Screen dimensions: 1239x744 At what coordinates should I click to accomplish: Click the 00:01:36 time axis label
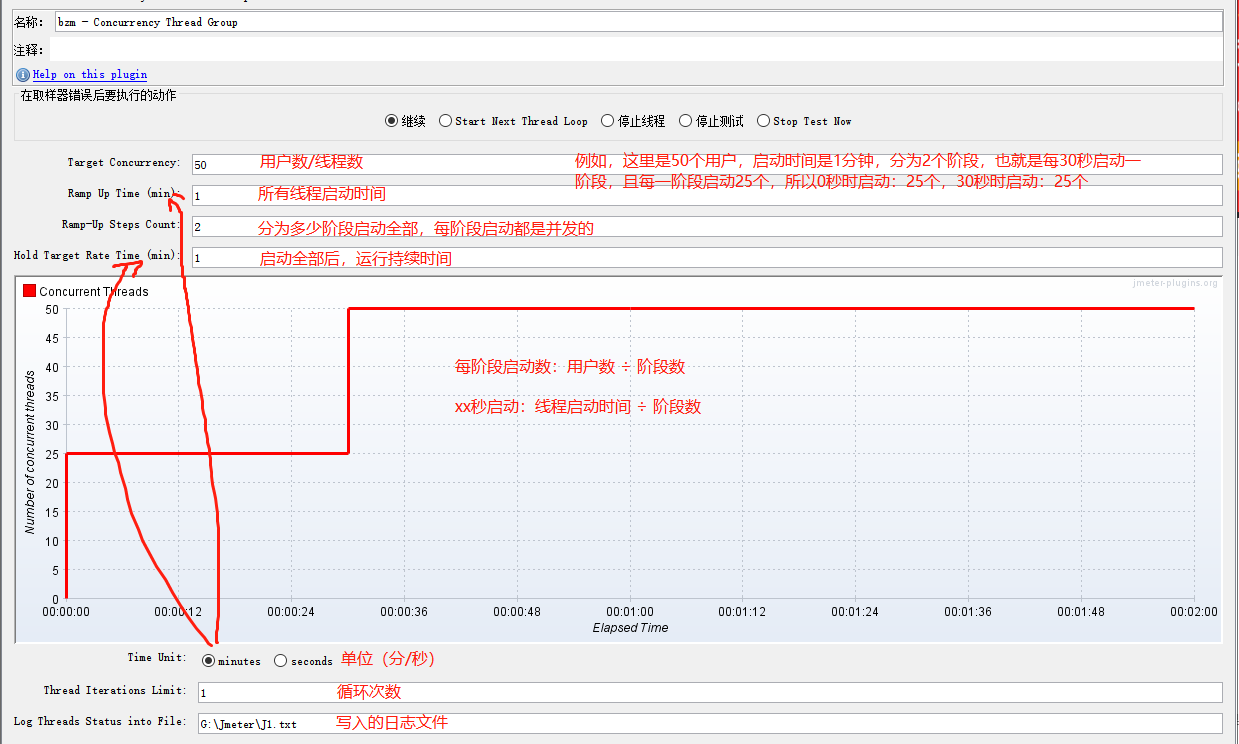tap(967, 611)
